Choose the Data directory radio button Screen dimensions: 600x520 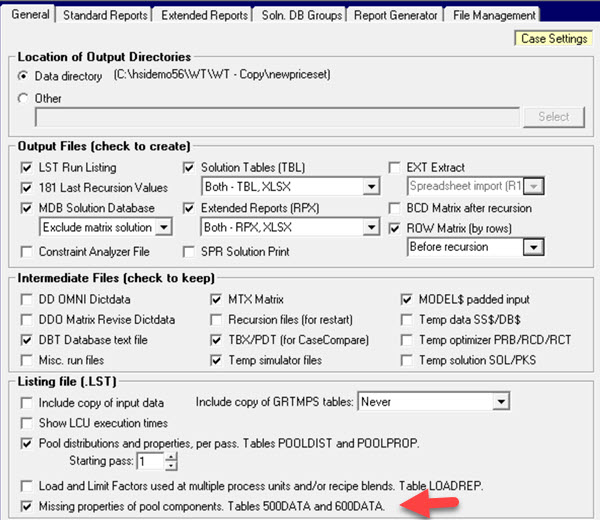click(25, 76)
